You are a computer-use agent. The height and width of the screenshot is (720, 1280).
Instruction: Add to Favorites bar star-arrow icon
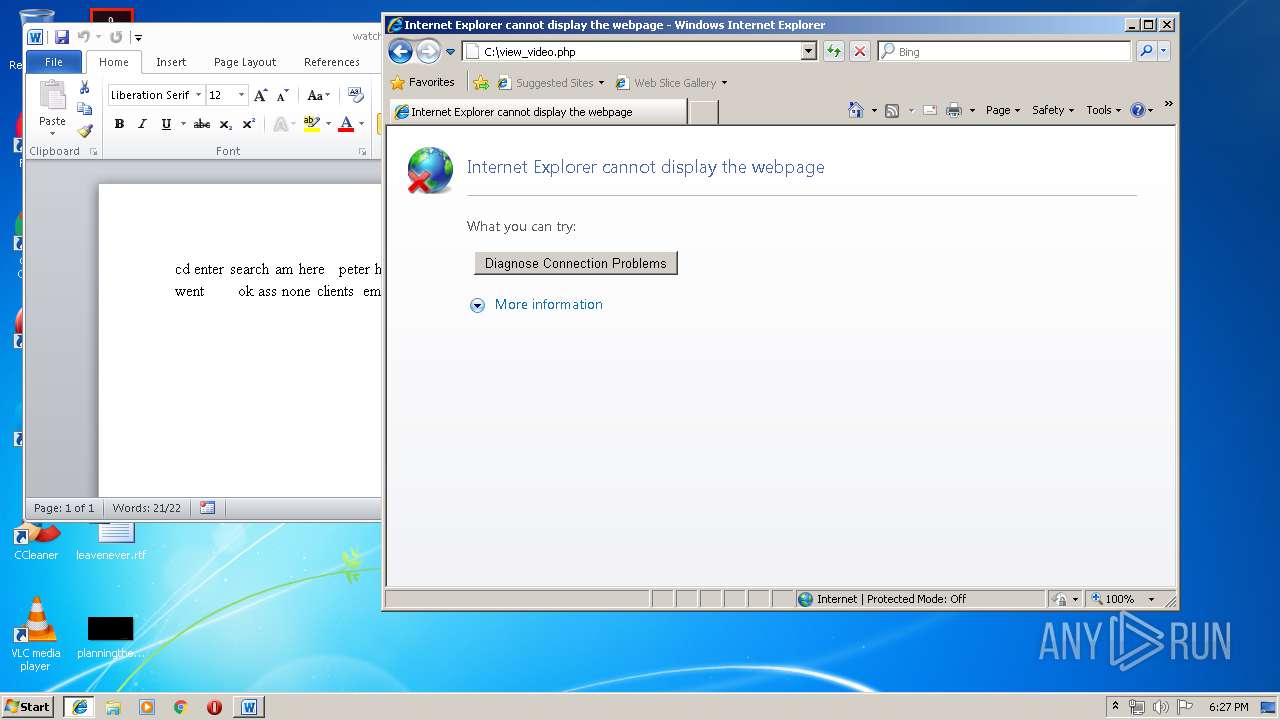(x=481, y=83)
